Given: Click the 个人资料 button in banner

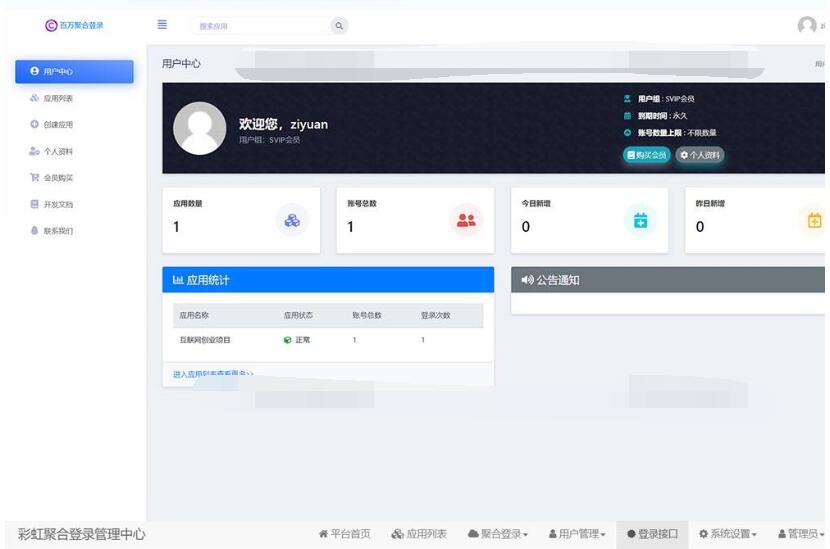Looking at the screenshot, I should pyautogui.click(x=700, y=155).
